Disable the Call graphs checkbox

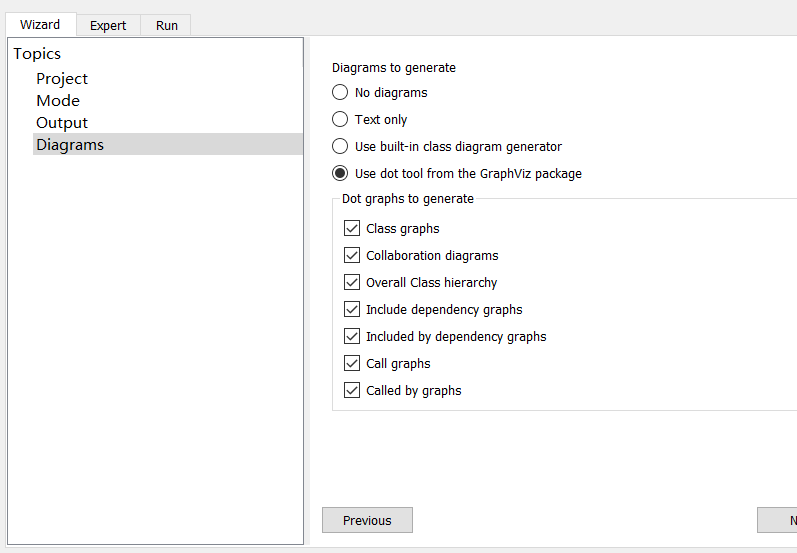(352, 364)
